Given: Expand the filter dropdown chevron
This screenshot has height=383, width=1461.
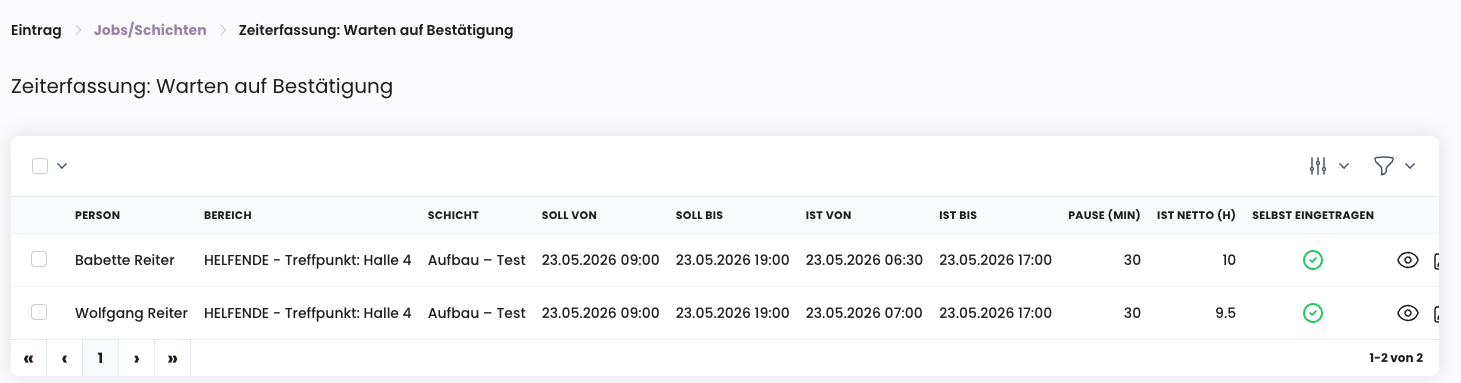Looking at the screenshot, I should click(x=1410, y=166).
